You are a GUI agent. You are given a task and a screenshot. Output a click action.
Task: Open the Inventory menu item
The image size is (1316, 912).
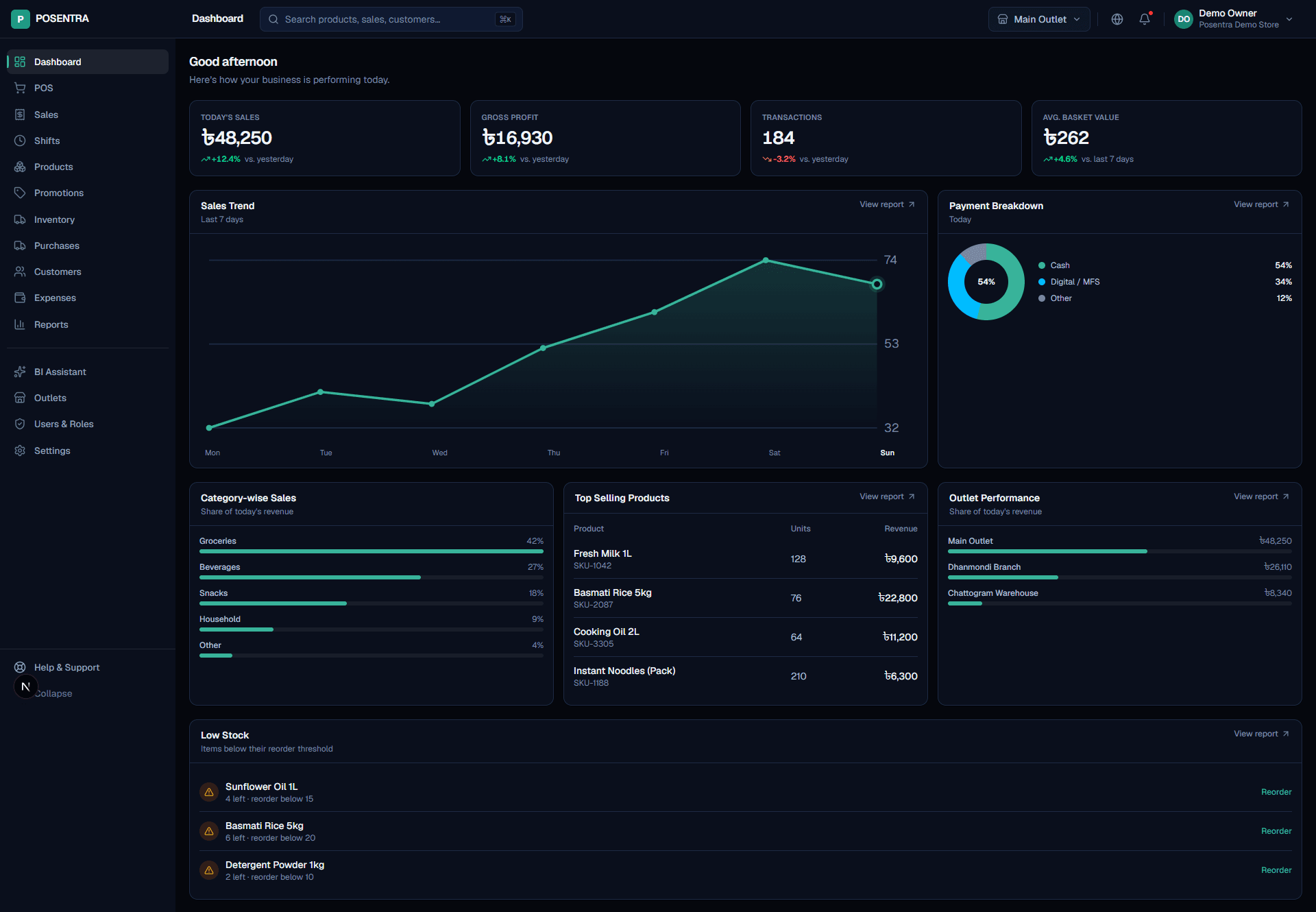[88, 219]
